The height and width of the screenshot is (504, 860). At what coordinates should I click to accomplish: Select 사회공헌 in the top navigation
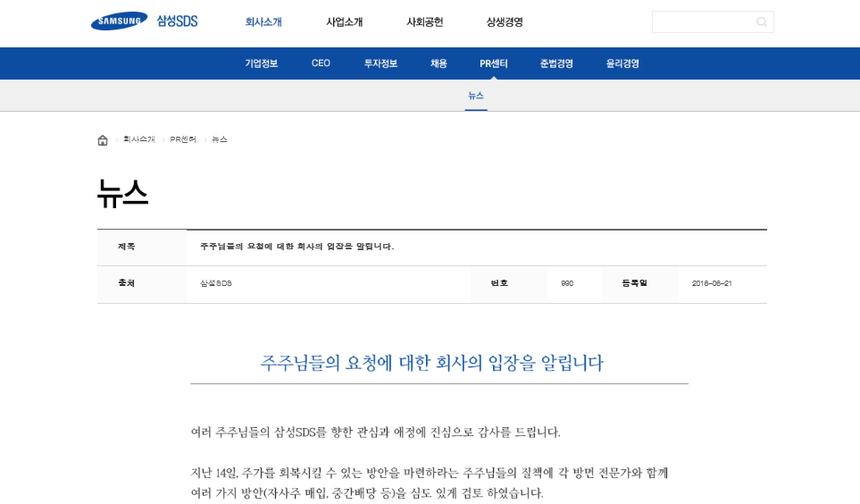coord(424,22)
